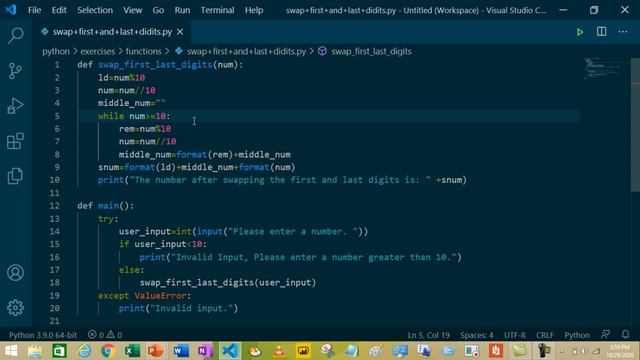Split the editor to the right
The image size is (640, 360).
[x=601, y=31]
